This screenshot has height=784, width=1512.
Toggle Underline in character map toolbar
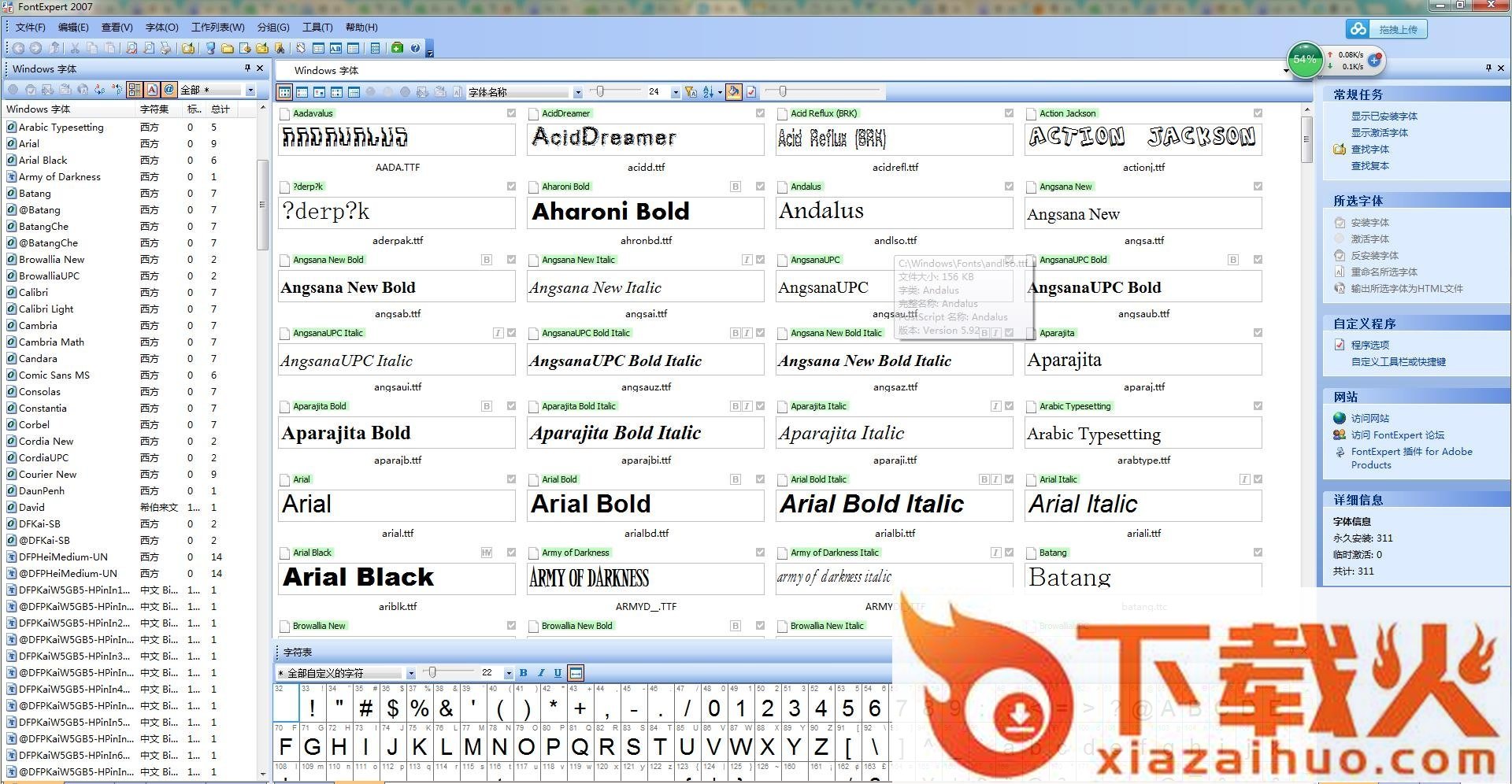coord(558,673)
